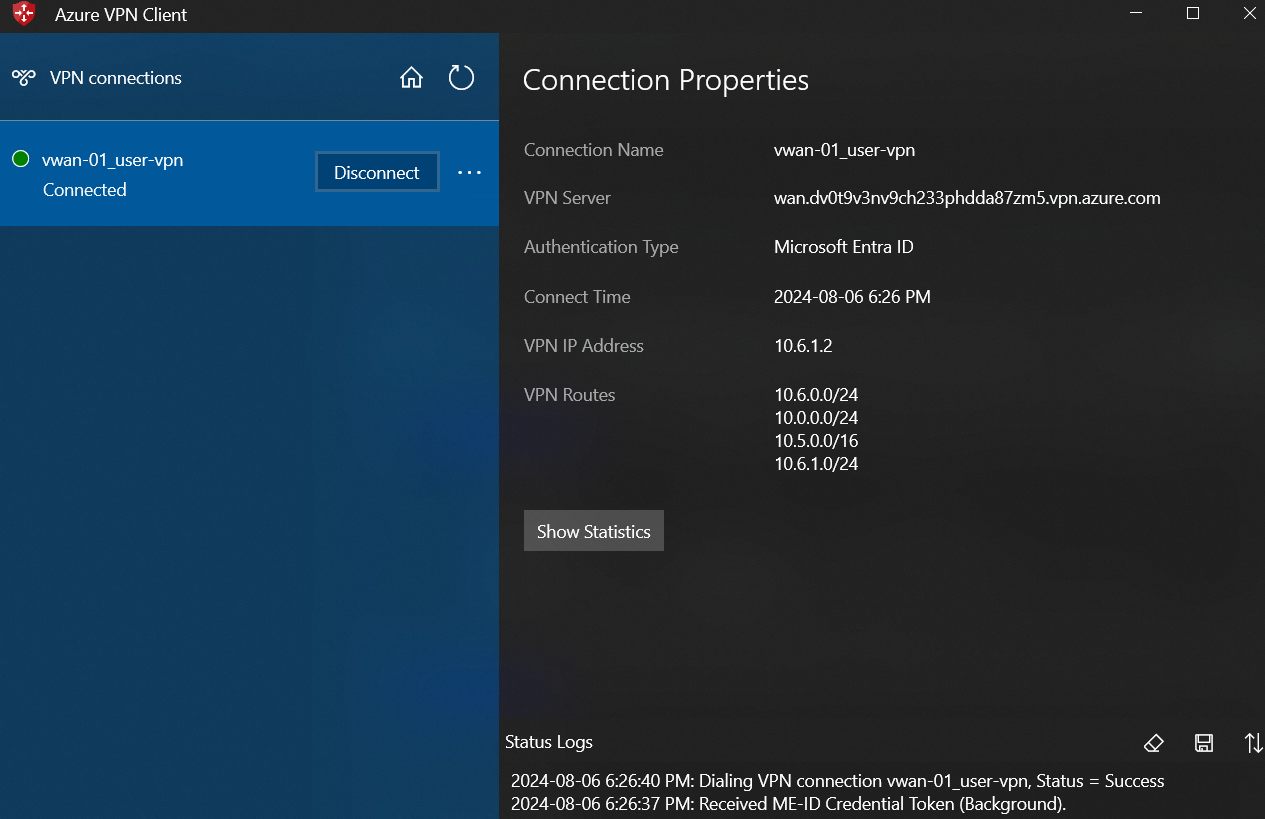
Task: Click the VPN IP Address label
Action: click(x=584, y=346)
